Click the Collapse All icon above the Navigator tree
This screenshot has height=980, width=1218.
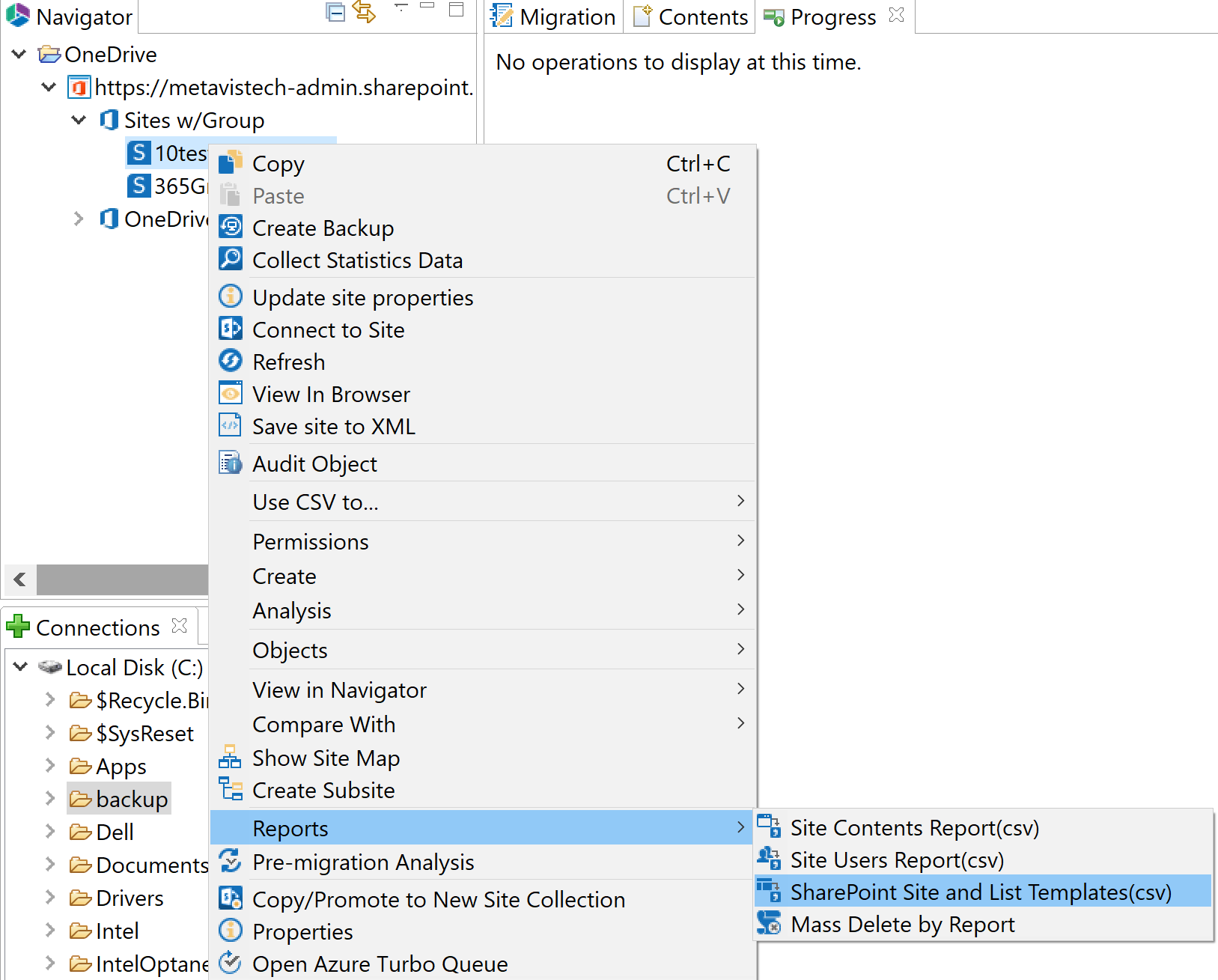(335, 13)
